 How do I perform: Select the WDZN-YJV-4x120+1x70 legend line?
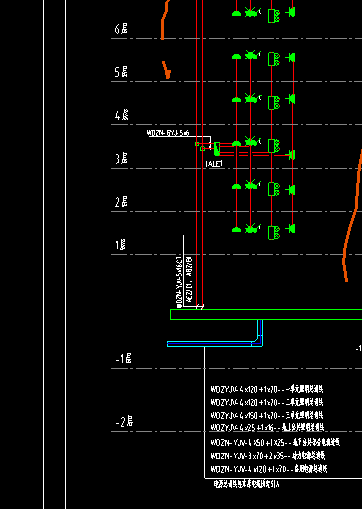(x=269, y=469)
